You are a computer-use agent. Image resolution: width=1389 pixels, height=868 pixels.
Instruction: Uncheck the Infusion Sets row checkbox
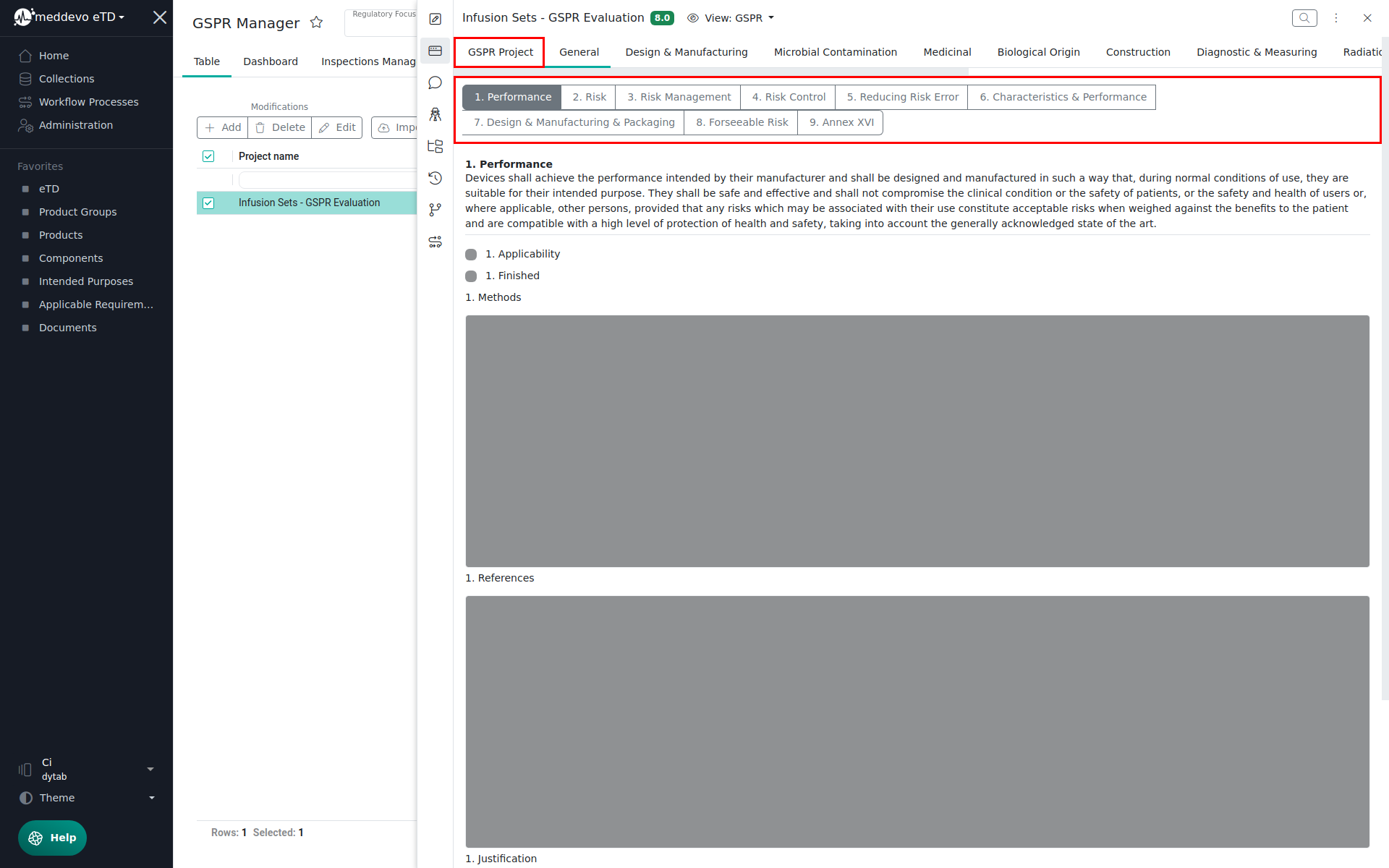(x=208, y=203)
